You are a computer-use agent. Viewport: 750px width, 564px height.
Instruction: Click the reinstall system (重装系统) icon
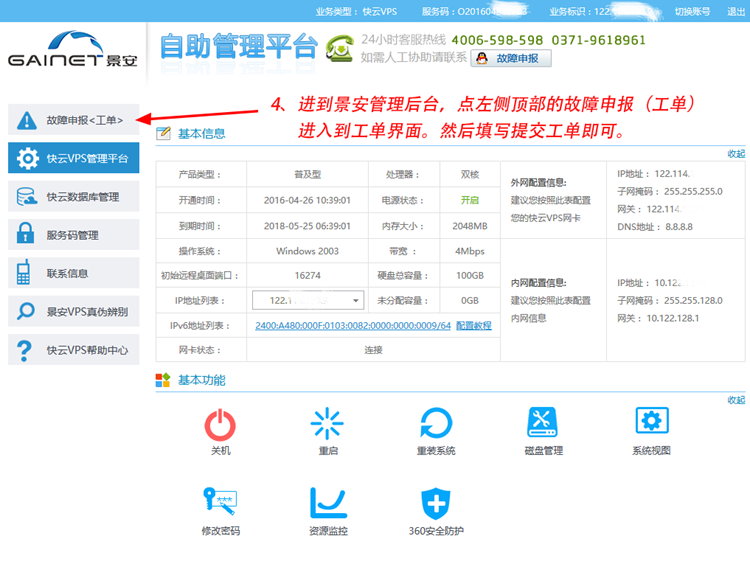[x=436, y=423]
